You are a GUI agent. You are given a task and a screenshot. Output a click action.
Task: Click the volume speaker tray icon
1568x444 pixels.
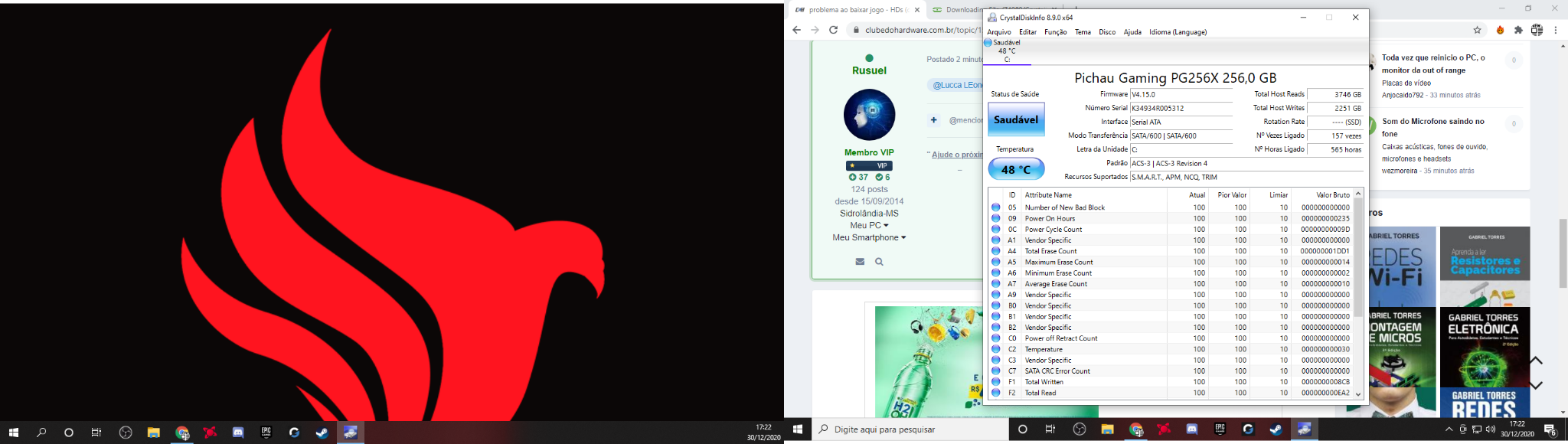point(1490,429)
